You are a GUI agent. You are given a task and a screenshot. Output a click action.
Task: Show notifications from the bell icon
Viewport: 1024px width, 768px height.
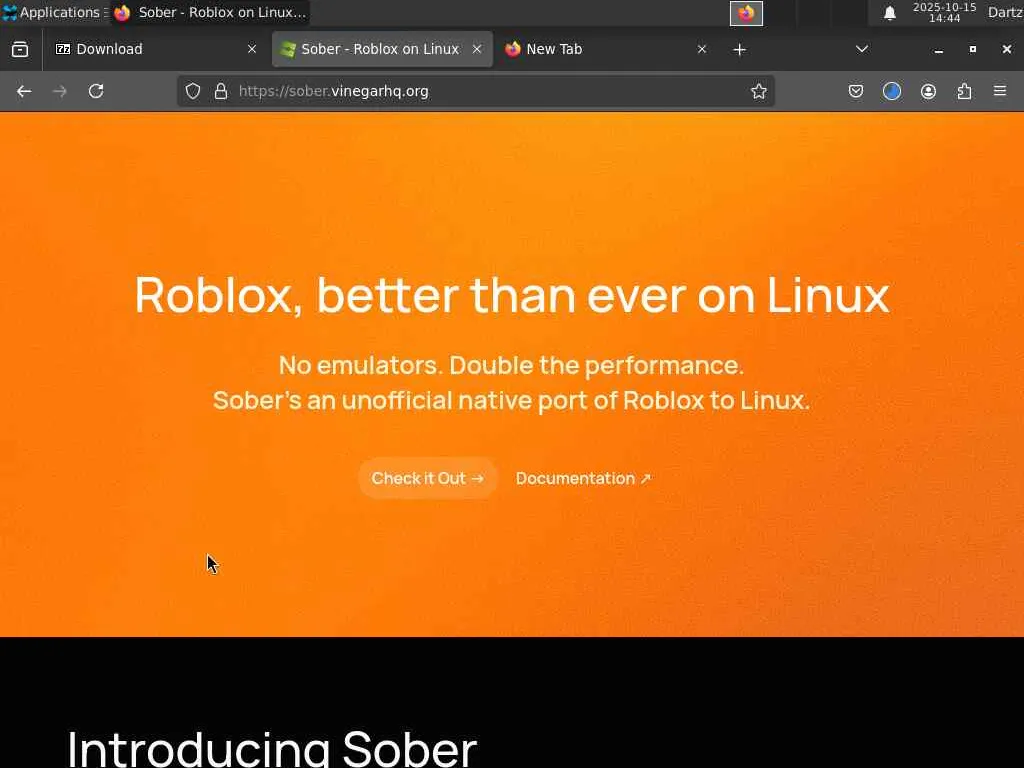(x=889, y=13)
